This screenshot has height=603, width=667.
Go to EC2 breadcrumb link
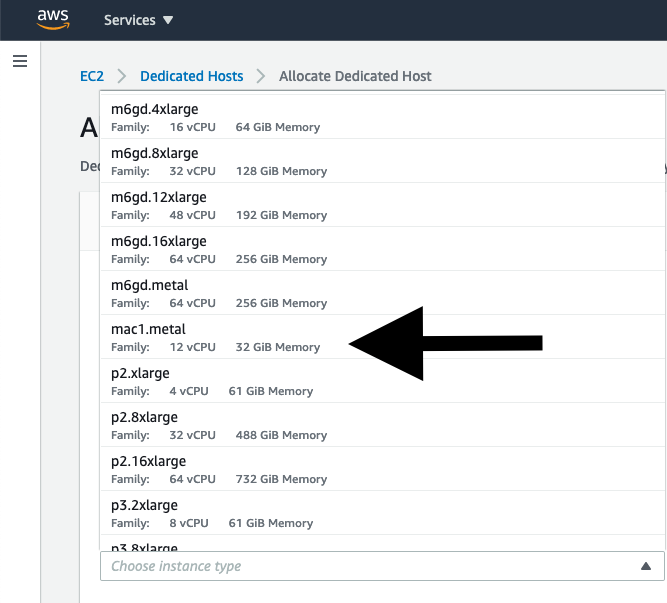92,76
